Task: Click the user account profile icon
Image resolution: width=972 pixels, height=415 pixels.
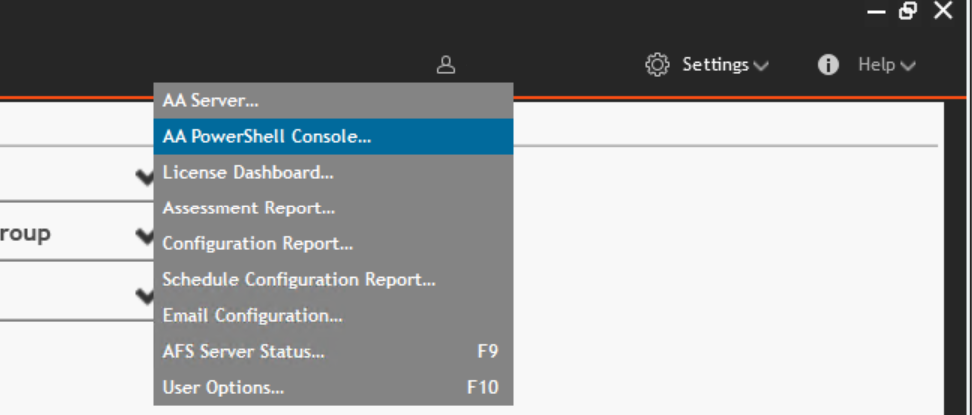Action: click(x=446, y=65)
